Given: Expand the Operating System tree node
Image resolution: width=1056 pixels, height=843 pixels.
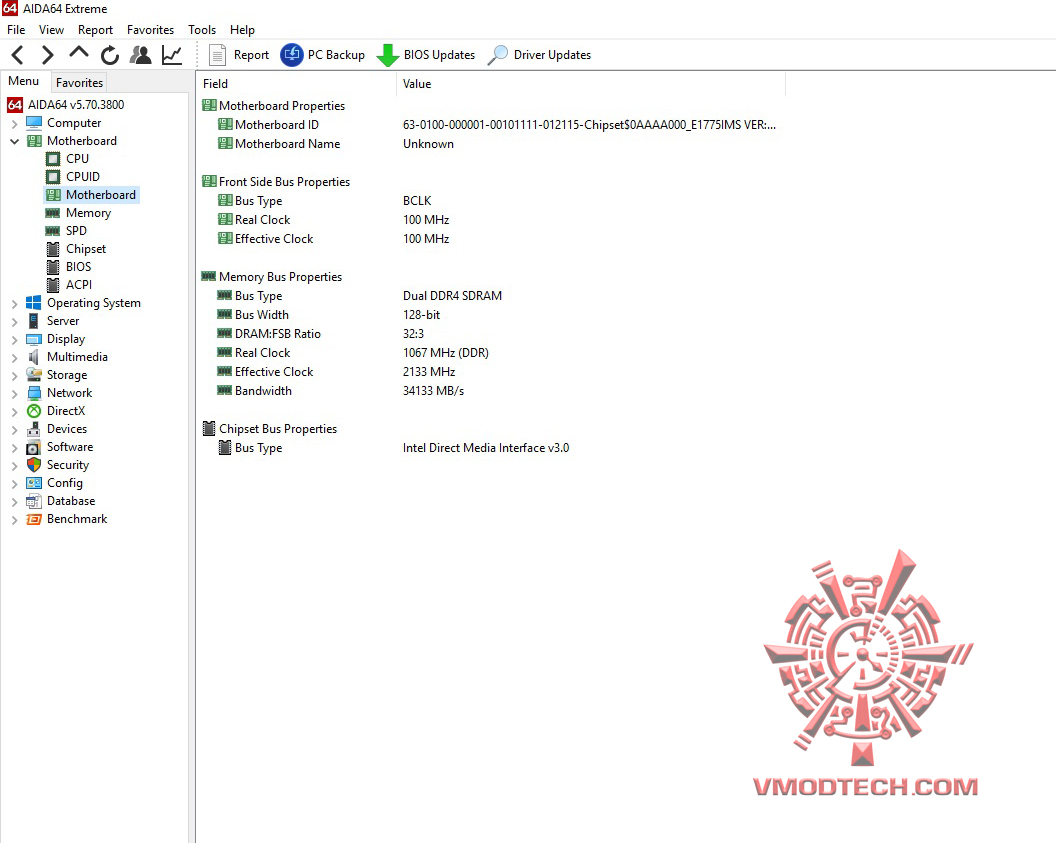Looking at the screenshot, I should [14, 304].
